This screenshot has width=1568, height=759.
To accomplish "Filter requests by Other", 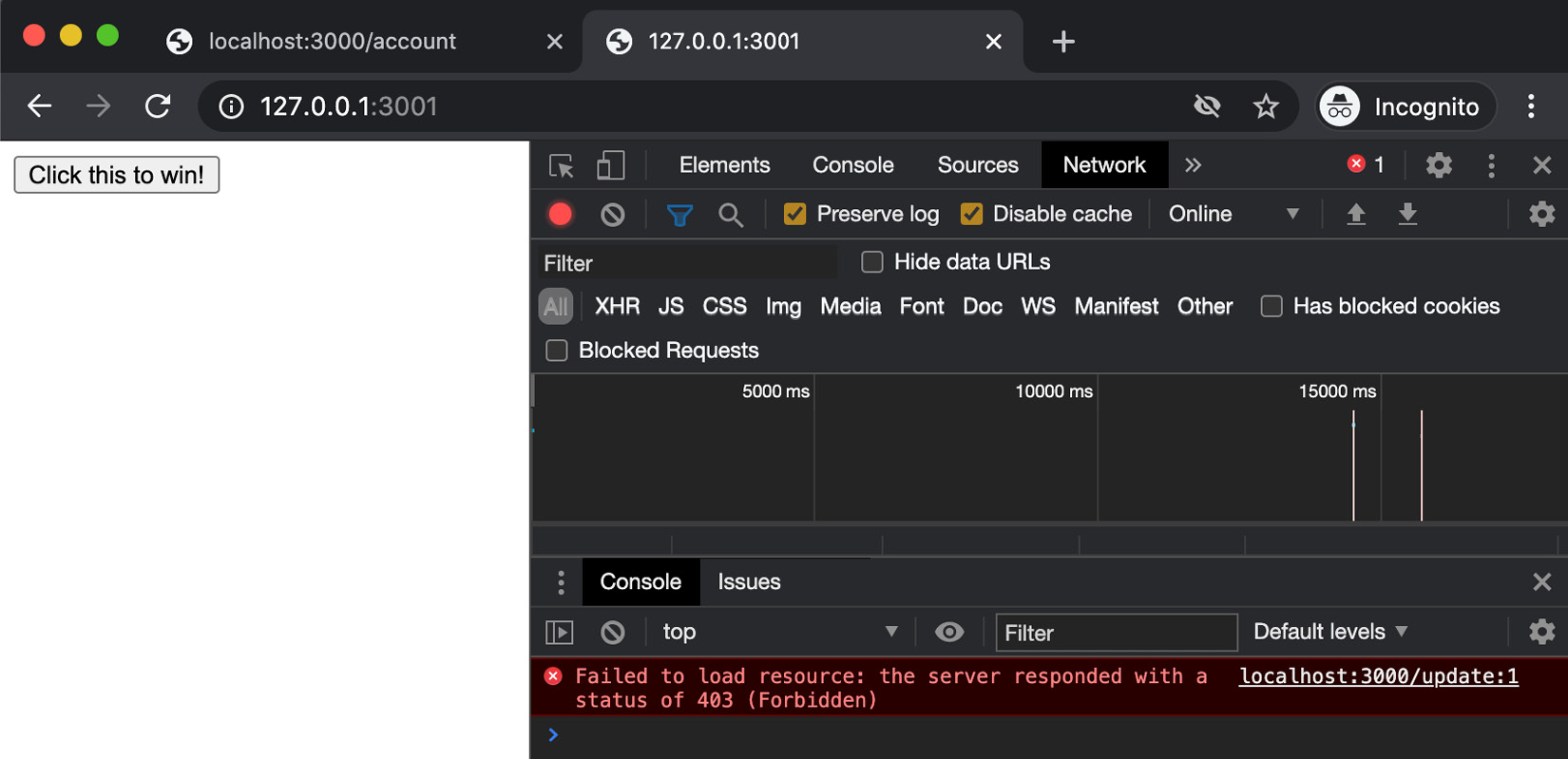I will 1205,307.
